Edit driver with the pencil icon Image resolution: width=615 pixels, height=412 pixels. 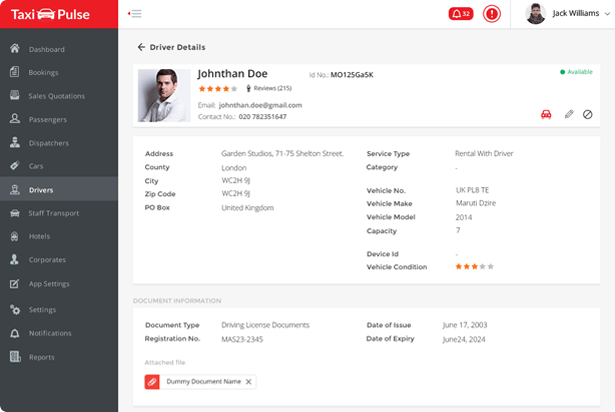coord(569,114)
